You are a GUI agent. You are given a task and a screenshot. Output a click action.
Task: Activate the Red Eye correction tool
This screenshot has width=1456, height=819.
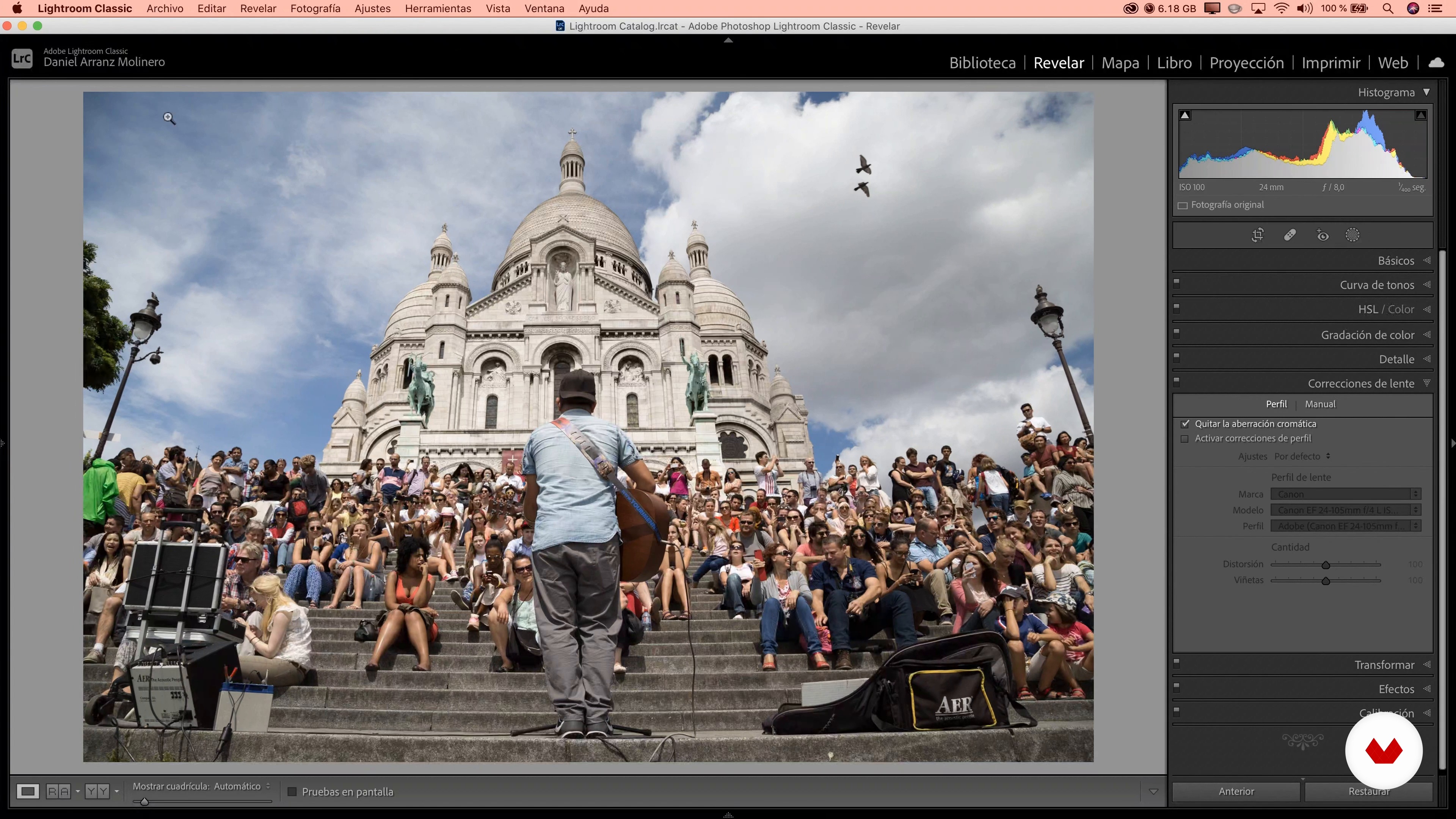click(x=1322, y=235)
